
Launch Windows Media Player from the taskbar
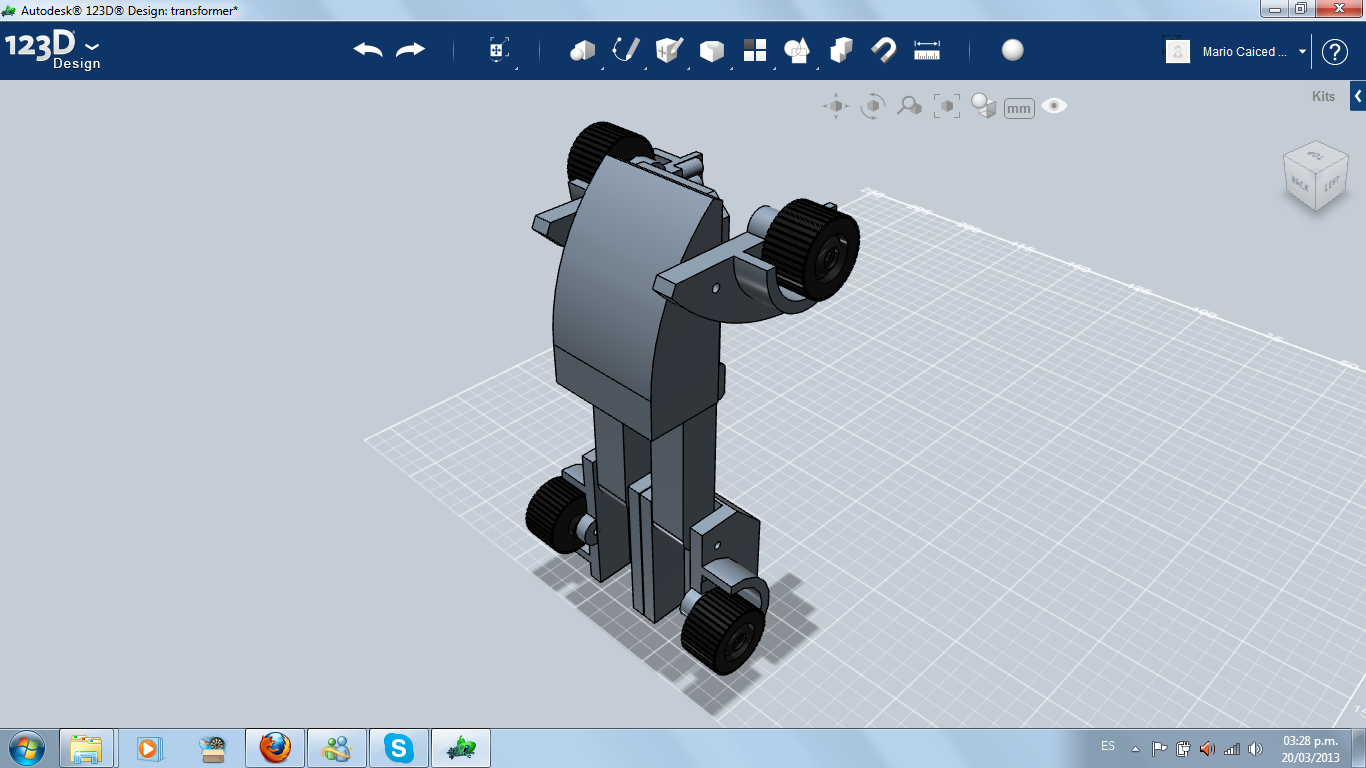click(148, 748)
